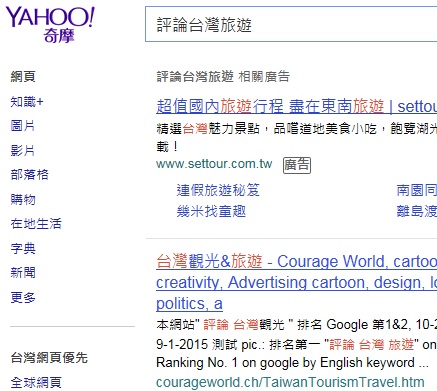Open the 部落格 search category
Screen dimensions: 437x391
click(29, 175)
